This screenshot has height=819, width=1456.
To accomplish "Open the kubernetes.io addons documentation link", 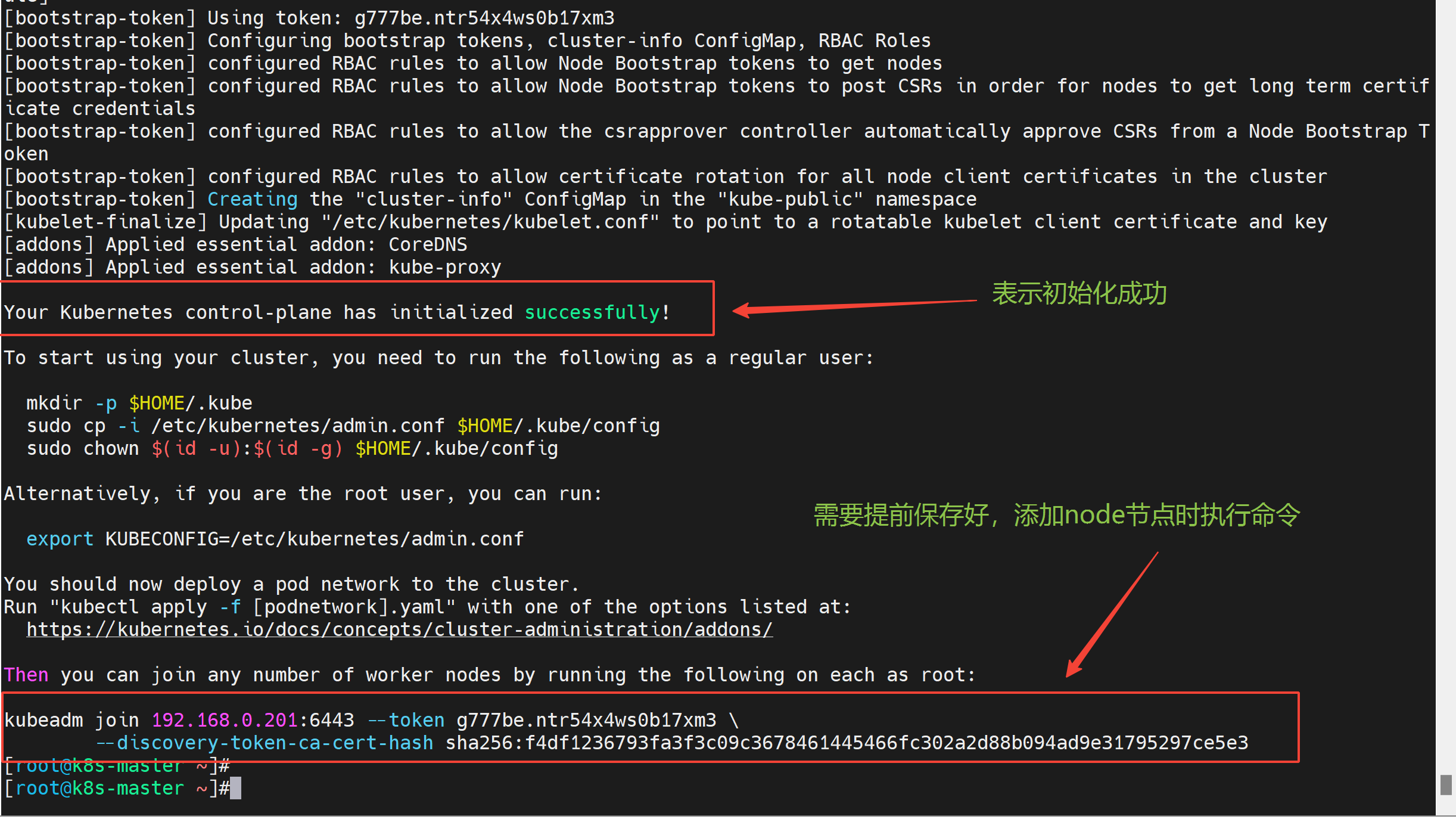I will (400, 629).
